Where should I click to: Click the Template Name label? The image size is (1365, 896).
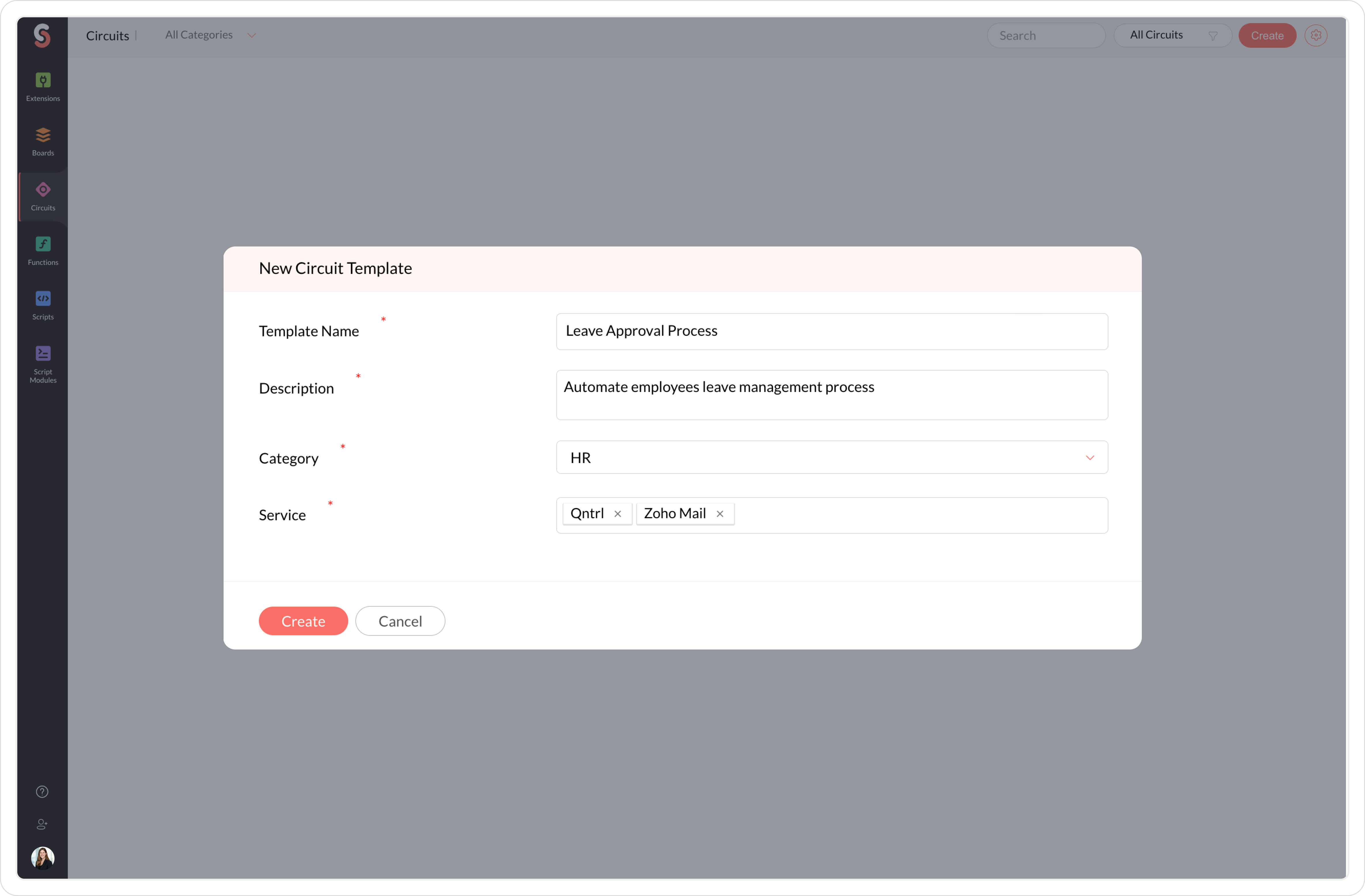pos(309,331)
